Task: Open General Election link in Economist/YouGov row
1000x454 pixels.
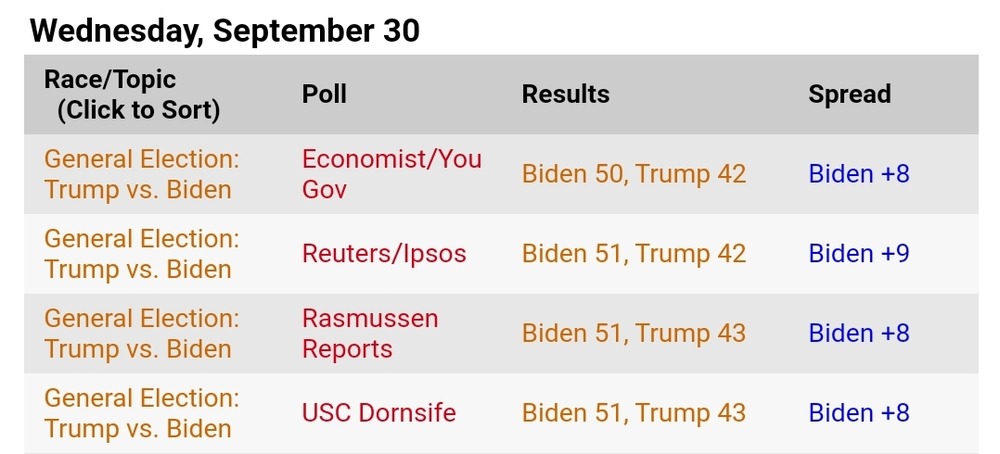Action: point(142,174)
